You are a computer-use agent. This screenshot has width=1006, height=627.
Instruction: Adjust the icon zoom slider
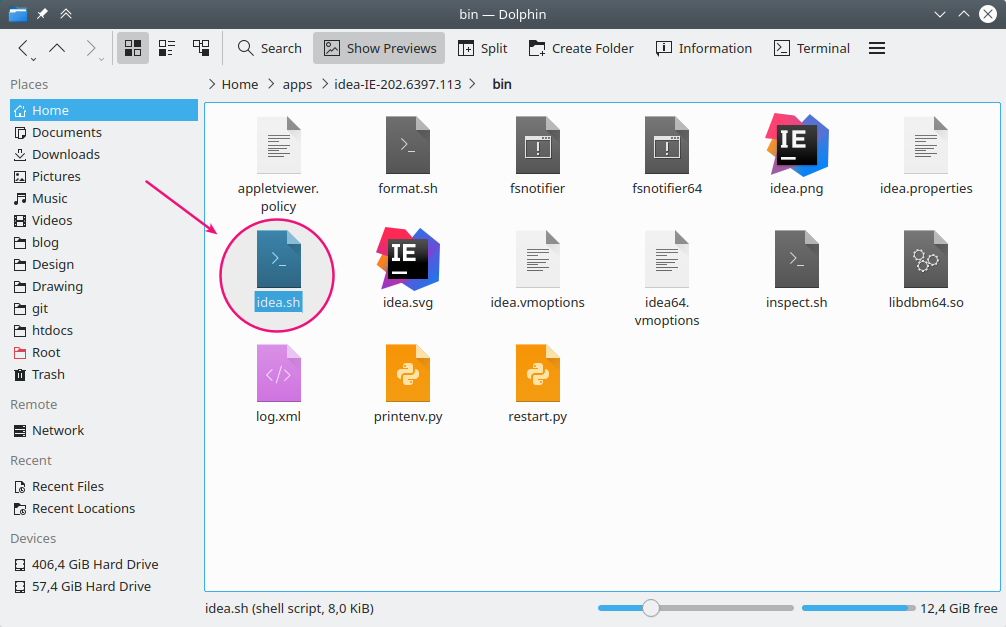pos(651,607)
